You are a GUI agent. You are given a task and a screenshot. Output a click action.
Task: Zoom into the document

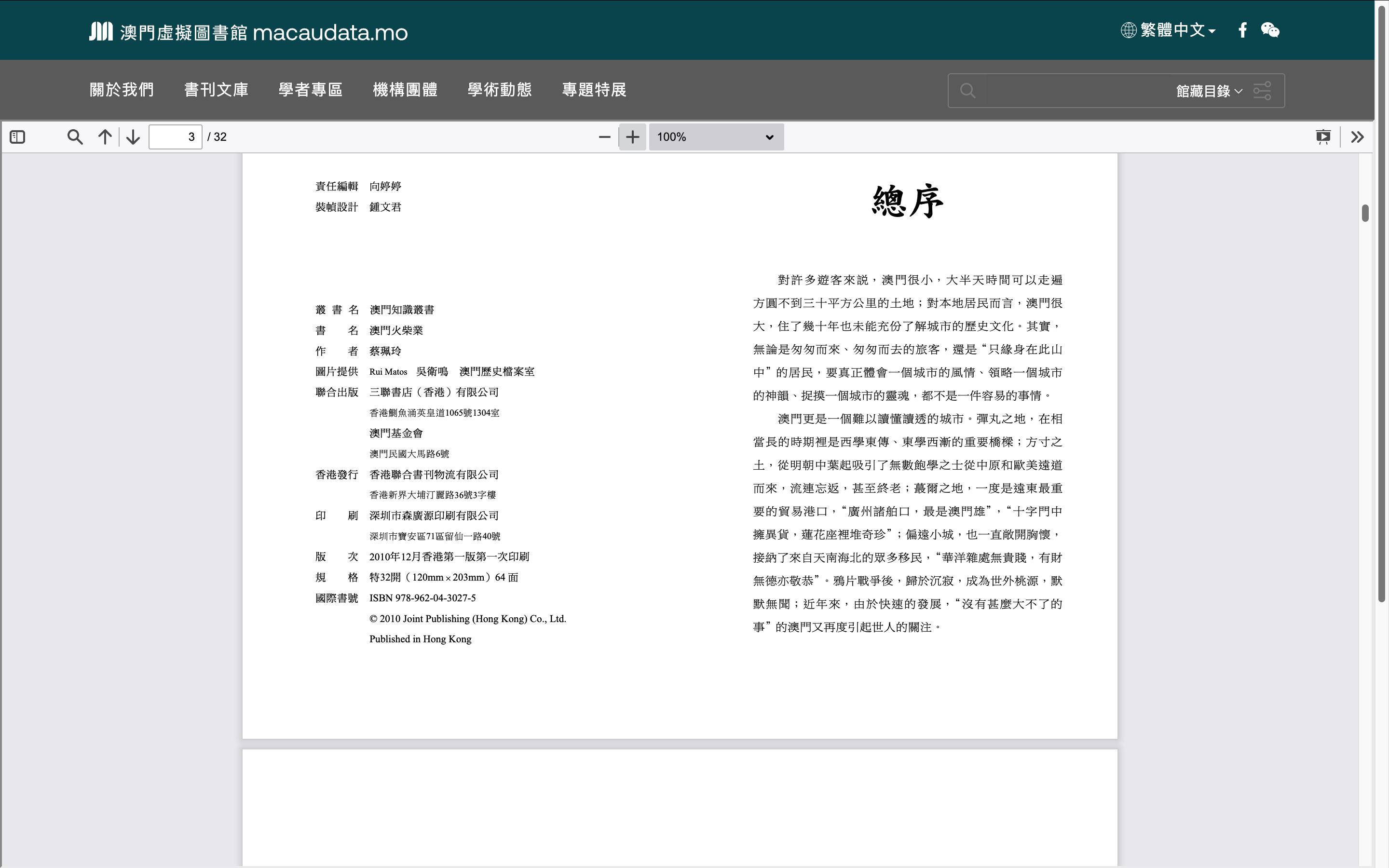(x=632, y=136)
